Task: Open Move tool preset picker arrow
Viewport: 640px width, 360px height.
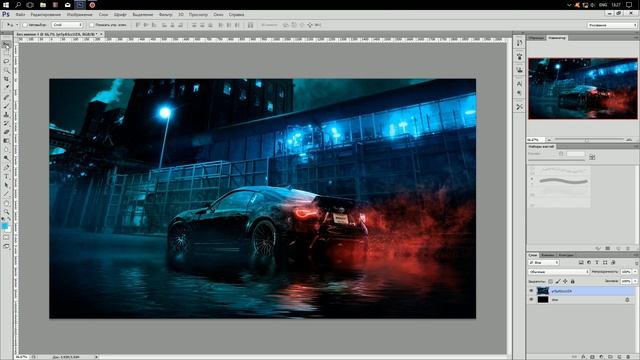Action: pos(17,25)
